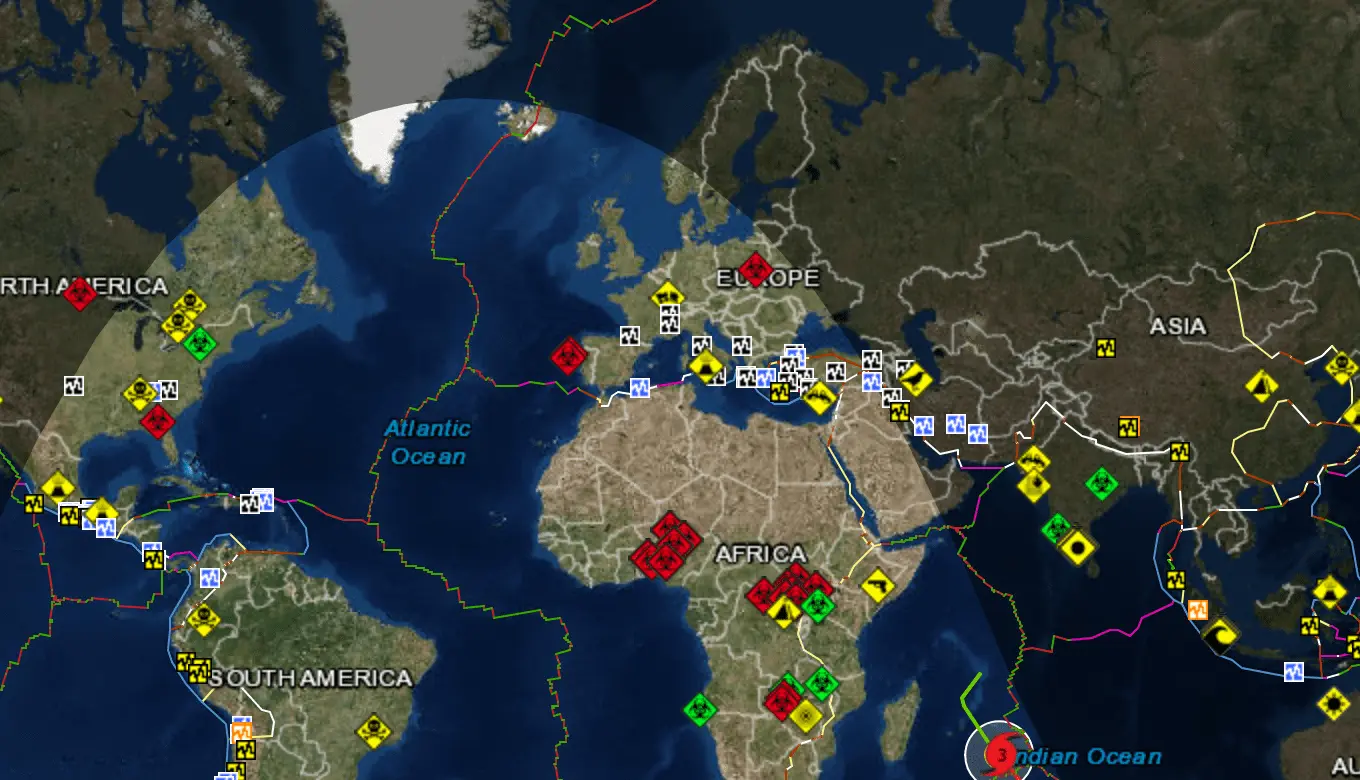Click the green biohazard marker in central India

tap(1101, 484)
